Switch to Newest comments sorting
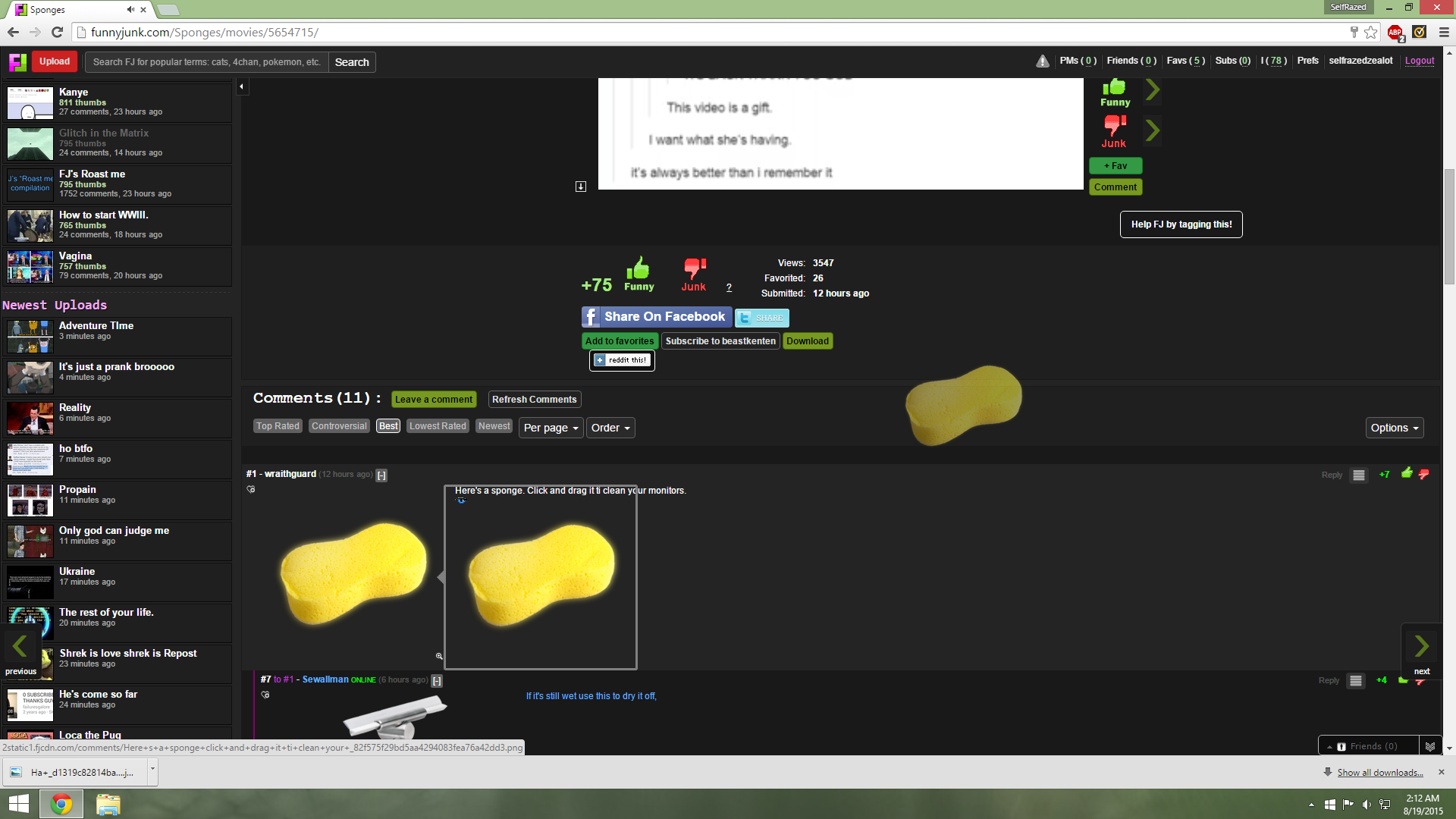This screenshot has height=819, width=1456. coord(494,426)
